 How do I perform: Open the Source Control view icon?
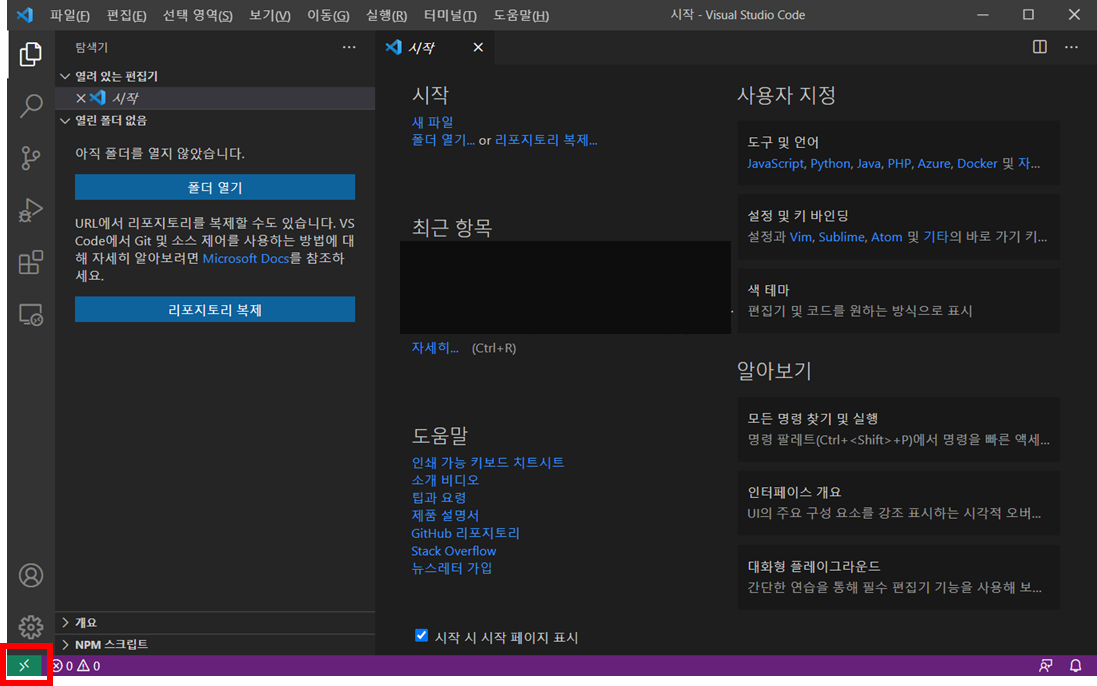pos(30,158)
